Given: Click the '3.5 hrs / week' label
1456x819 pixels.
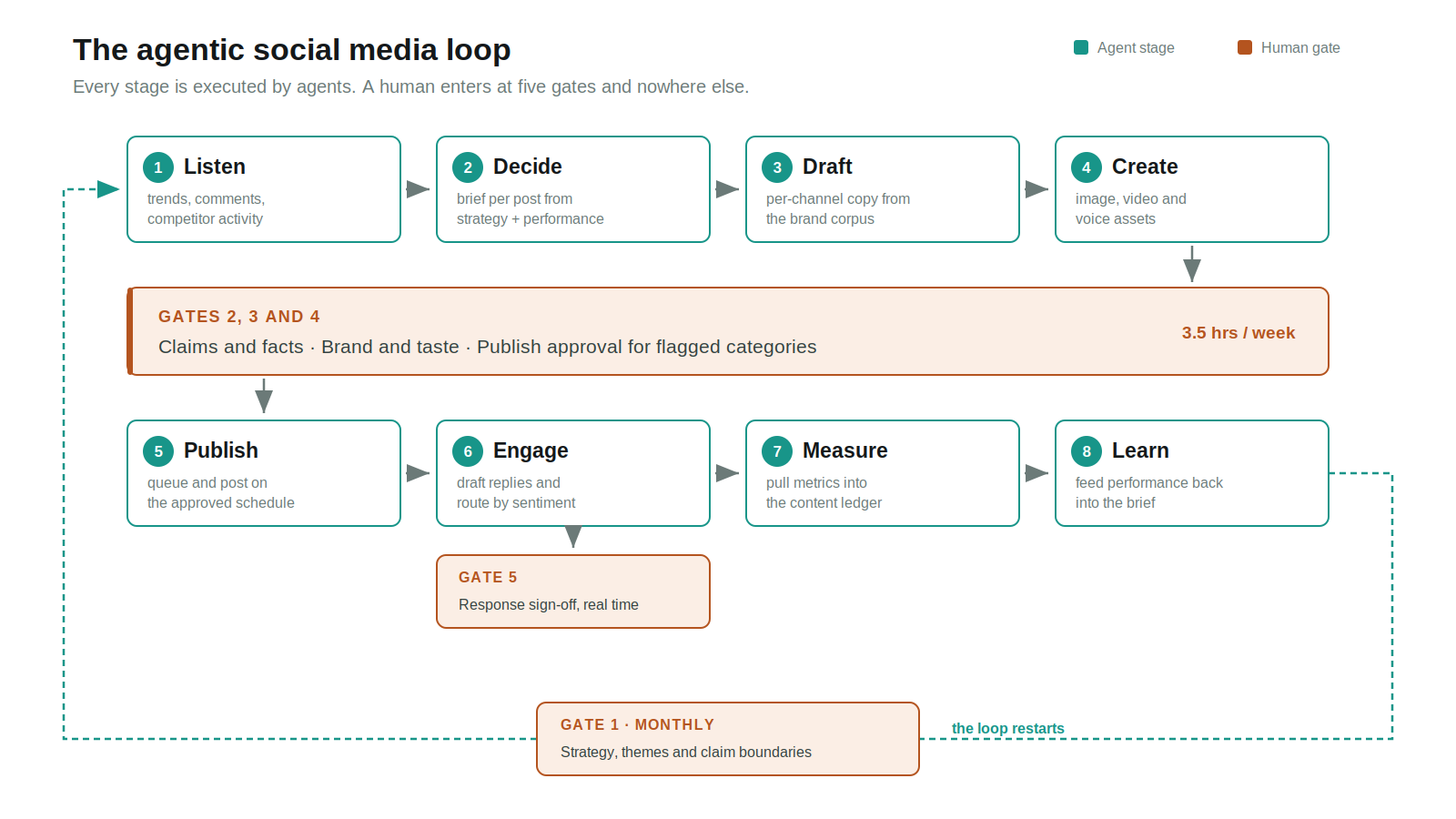Looking at the screenshot, I should pyautogui.click(x=1239, y=333).
